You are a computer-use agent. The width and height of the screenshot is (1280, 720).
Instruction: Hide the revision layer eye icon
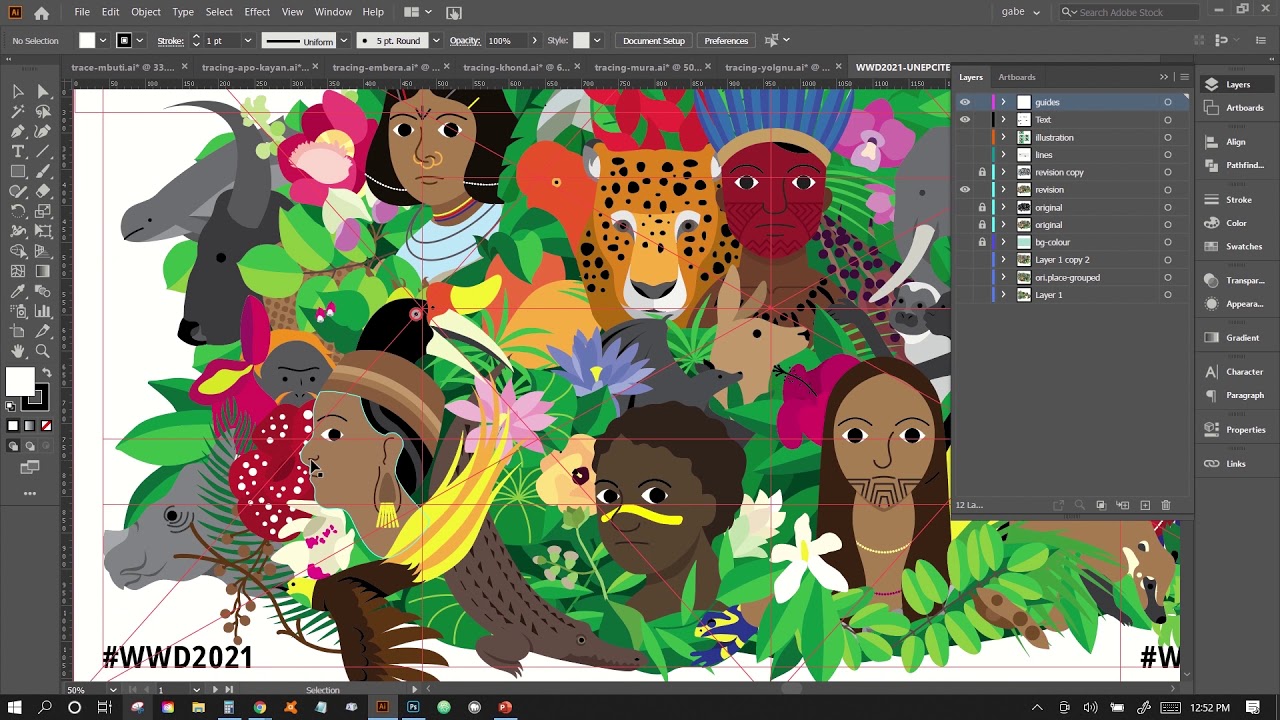[965, 189]
